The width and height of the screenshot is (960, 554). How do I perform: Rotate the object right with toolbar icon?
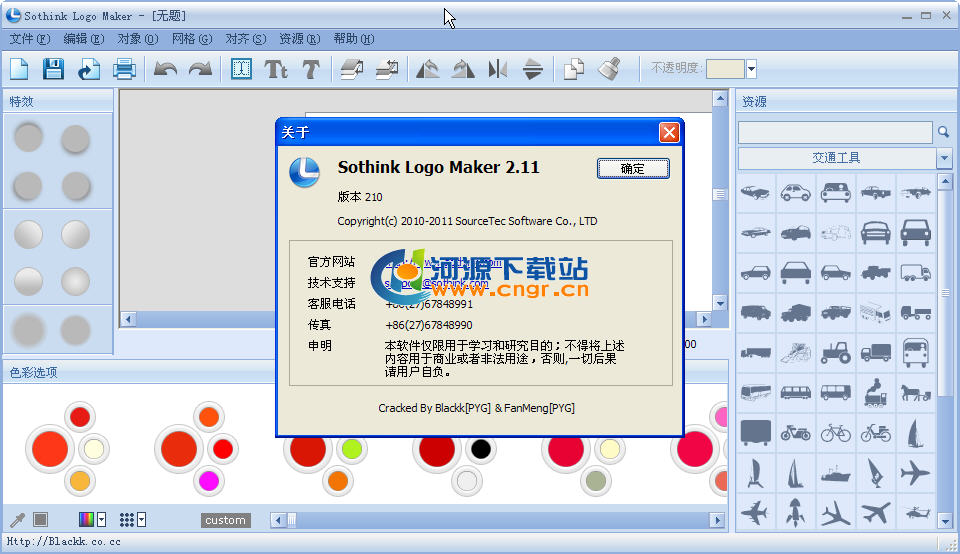[463, 69]
